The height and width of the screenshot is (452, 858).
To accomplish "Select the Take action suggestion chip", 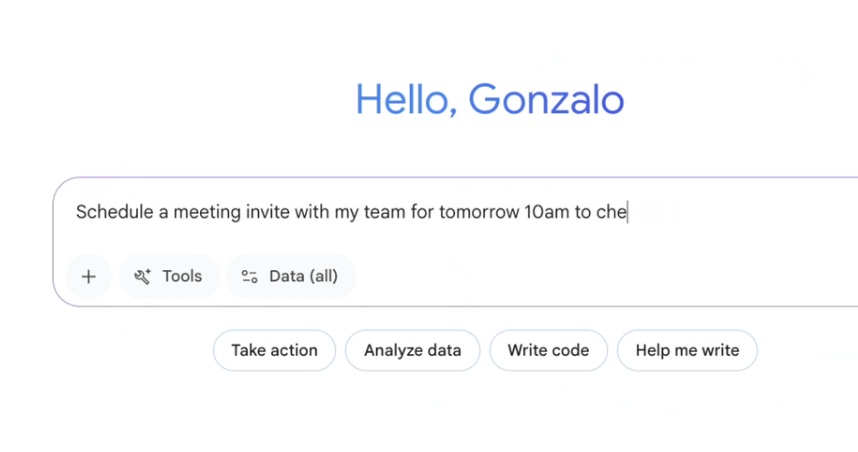I will (274, 350).
